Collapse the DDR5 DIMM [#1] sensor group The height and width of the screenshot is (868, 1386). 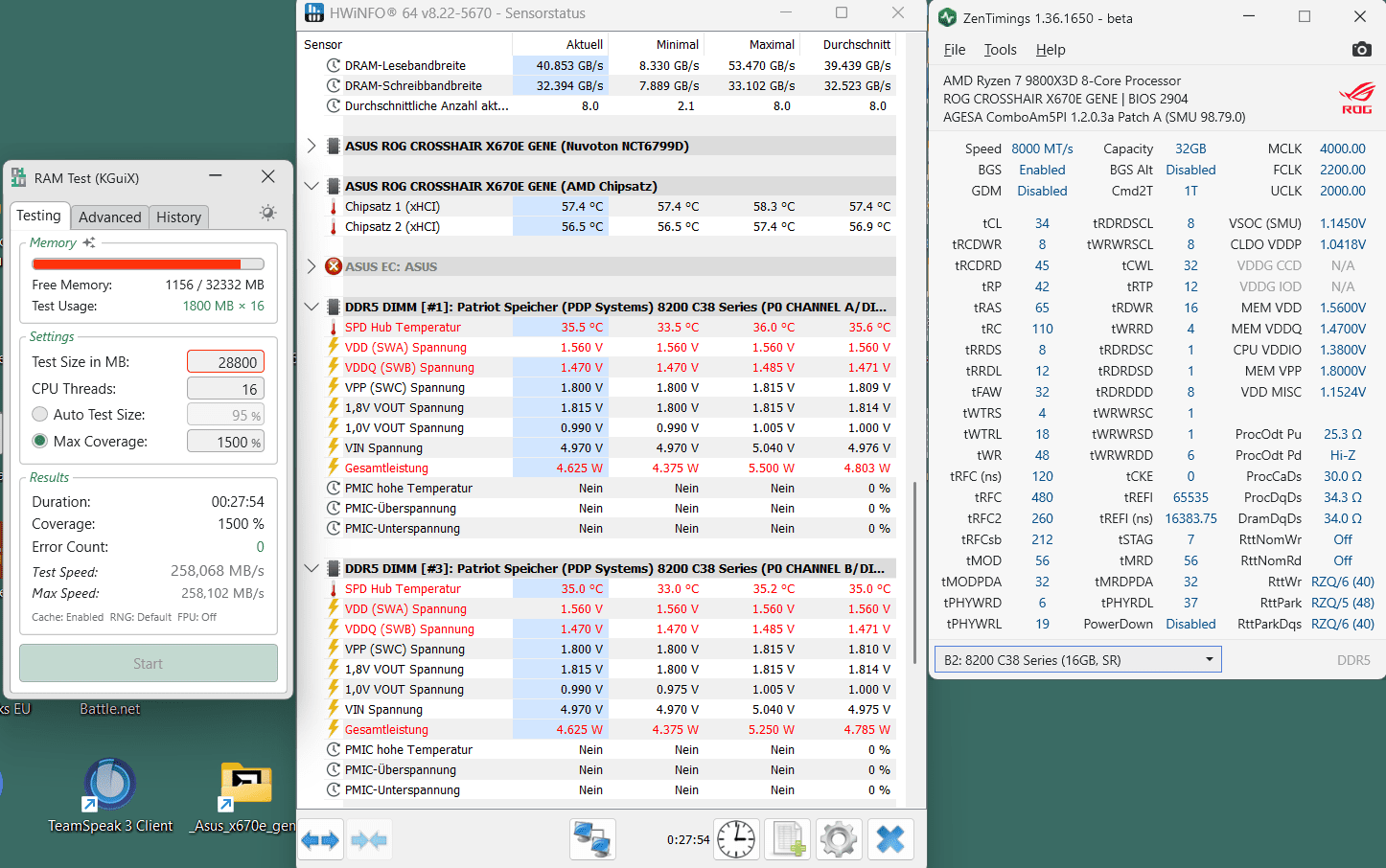point(312,307)
